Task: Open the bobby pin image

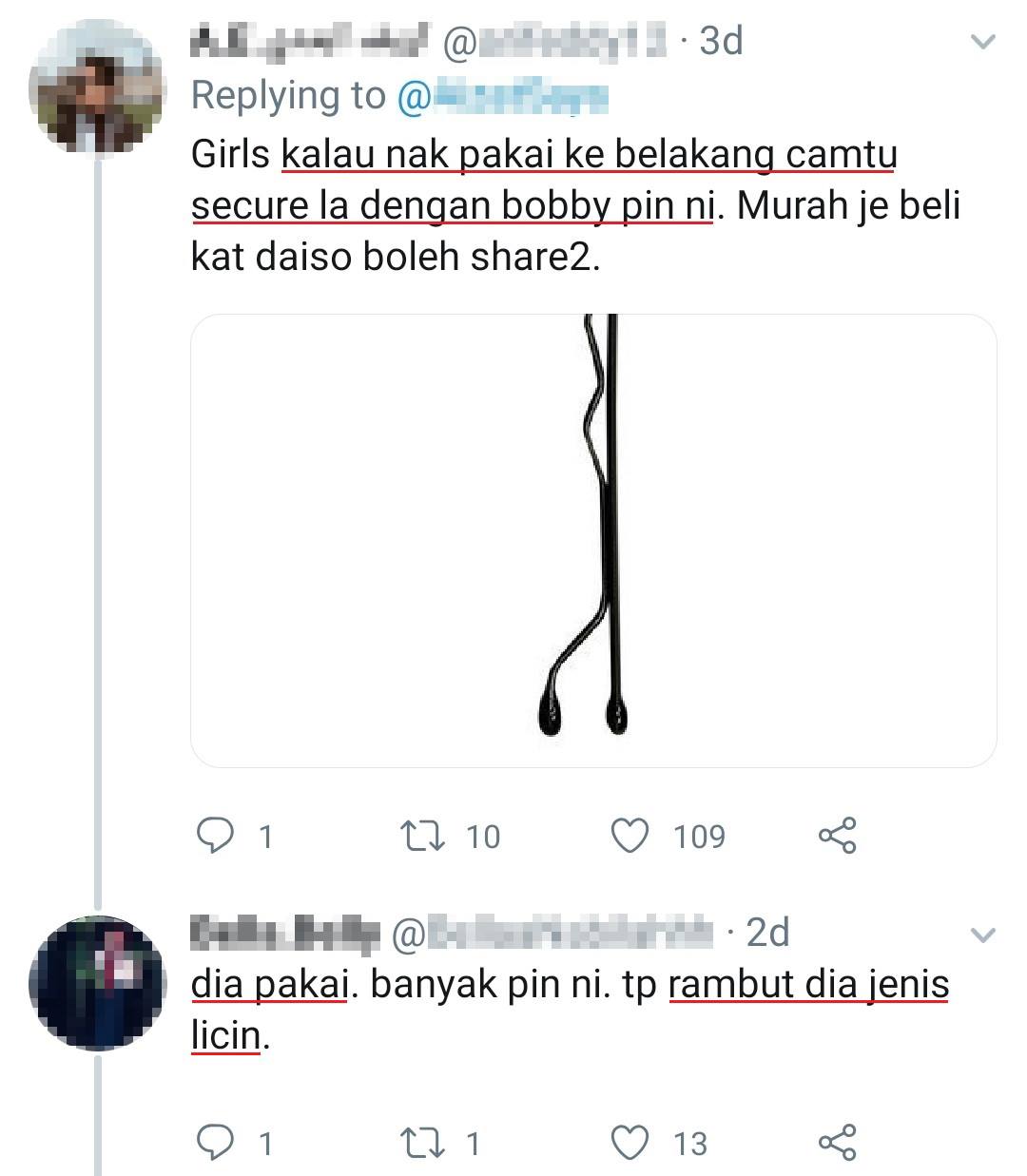Action: (593, 540)
